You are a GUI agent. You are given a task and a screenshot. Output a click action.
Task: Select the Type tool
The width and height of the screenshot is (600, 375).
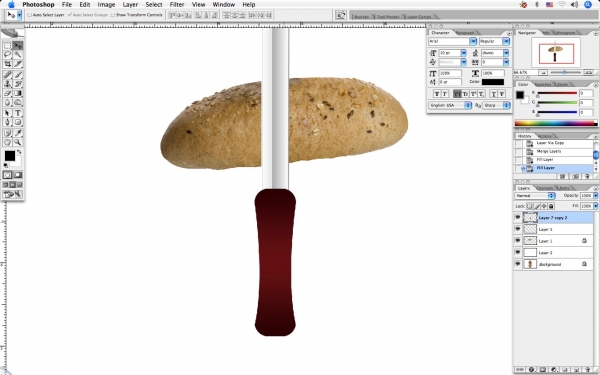[18, 113]
